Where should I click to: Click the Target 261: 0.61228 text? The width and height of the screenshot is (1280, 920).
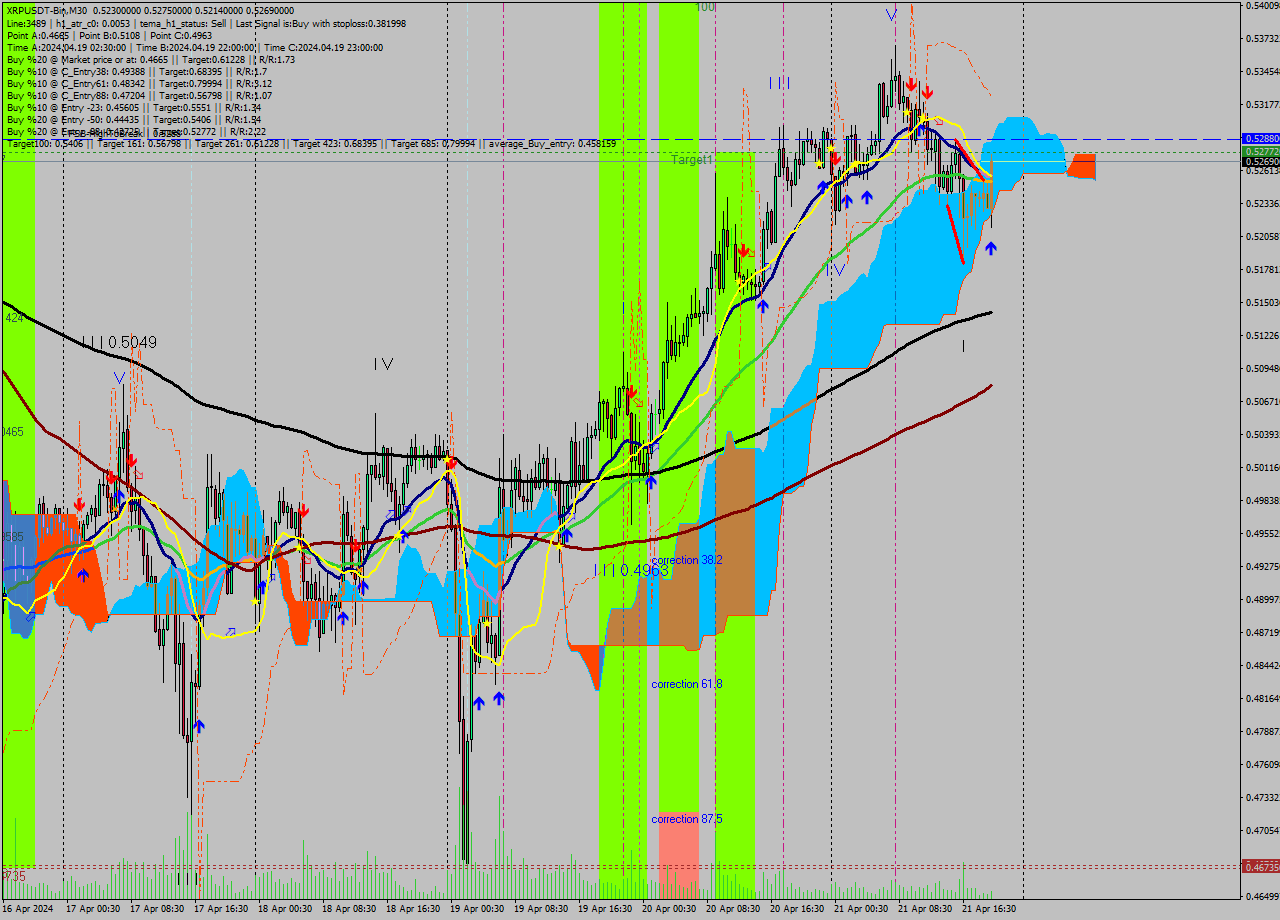[237, 144]
